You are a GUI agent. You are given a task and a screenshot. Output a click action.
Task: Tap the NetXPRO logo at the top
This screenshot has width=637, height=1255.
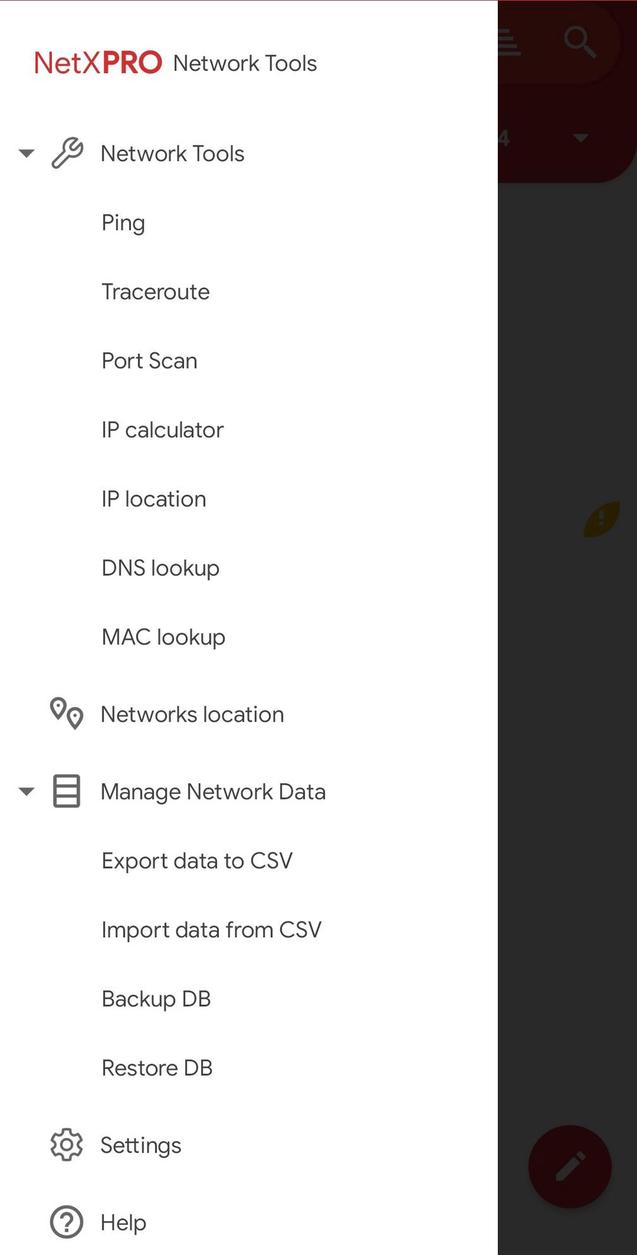point(97,62)
